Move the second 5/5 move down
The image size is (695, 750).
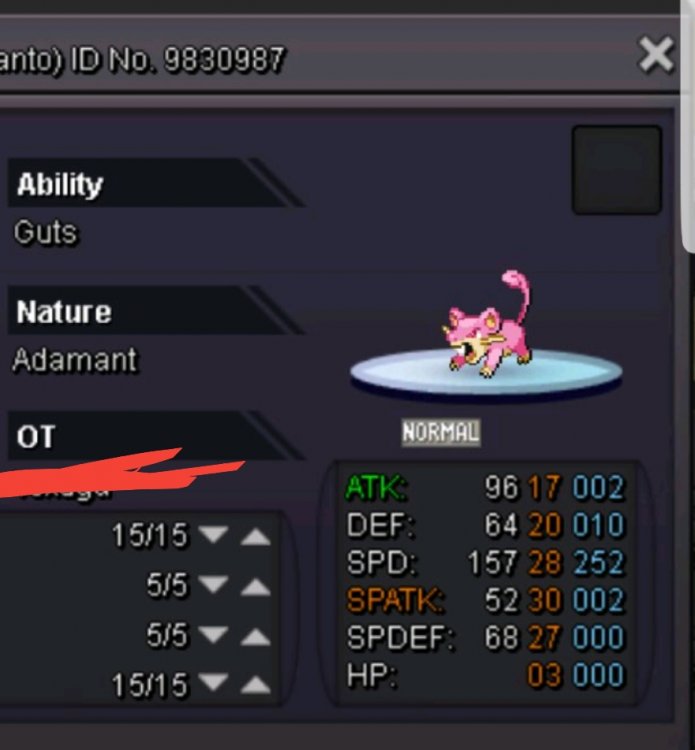(x=213, y=636)
